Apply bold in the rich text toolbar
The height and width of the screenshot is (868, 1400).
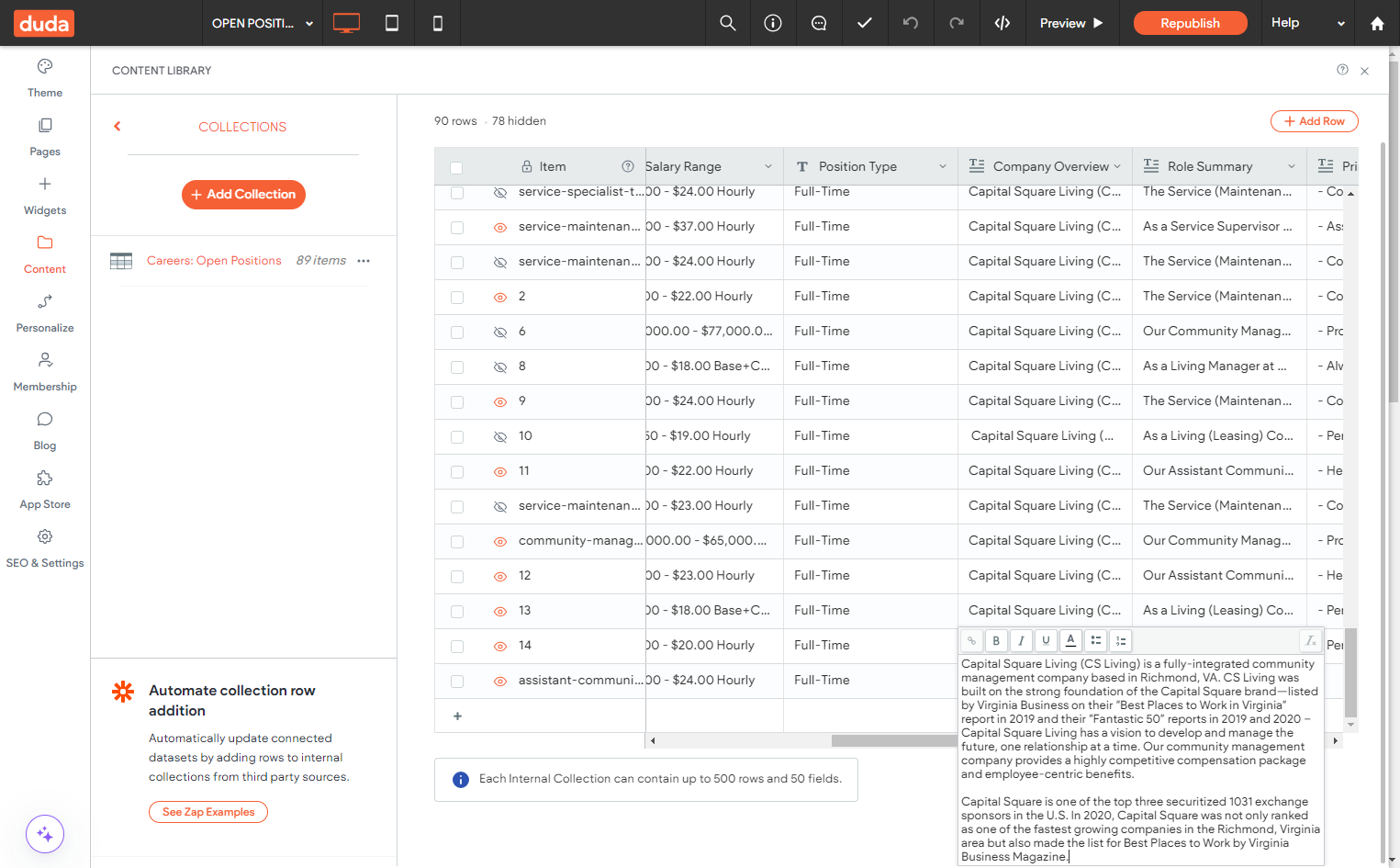996,641
